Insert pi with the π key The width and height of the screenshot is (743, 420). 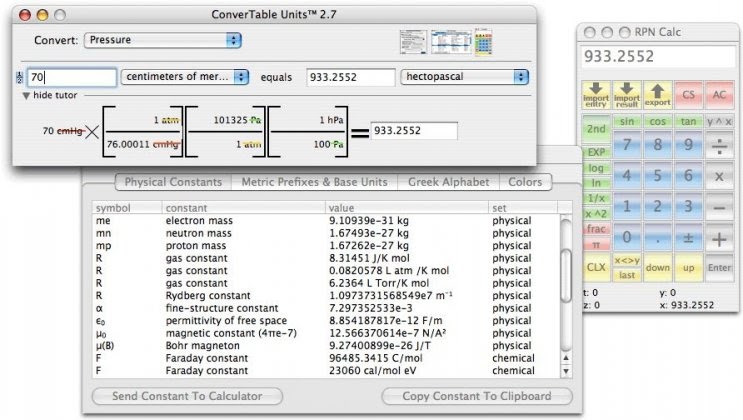pyautogui.click(x=596, y=245)
